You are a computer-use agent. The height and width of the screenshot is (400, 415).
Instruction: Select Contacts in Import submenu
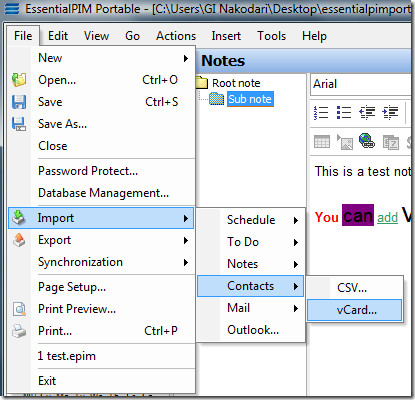click(251, 286)
